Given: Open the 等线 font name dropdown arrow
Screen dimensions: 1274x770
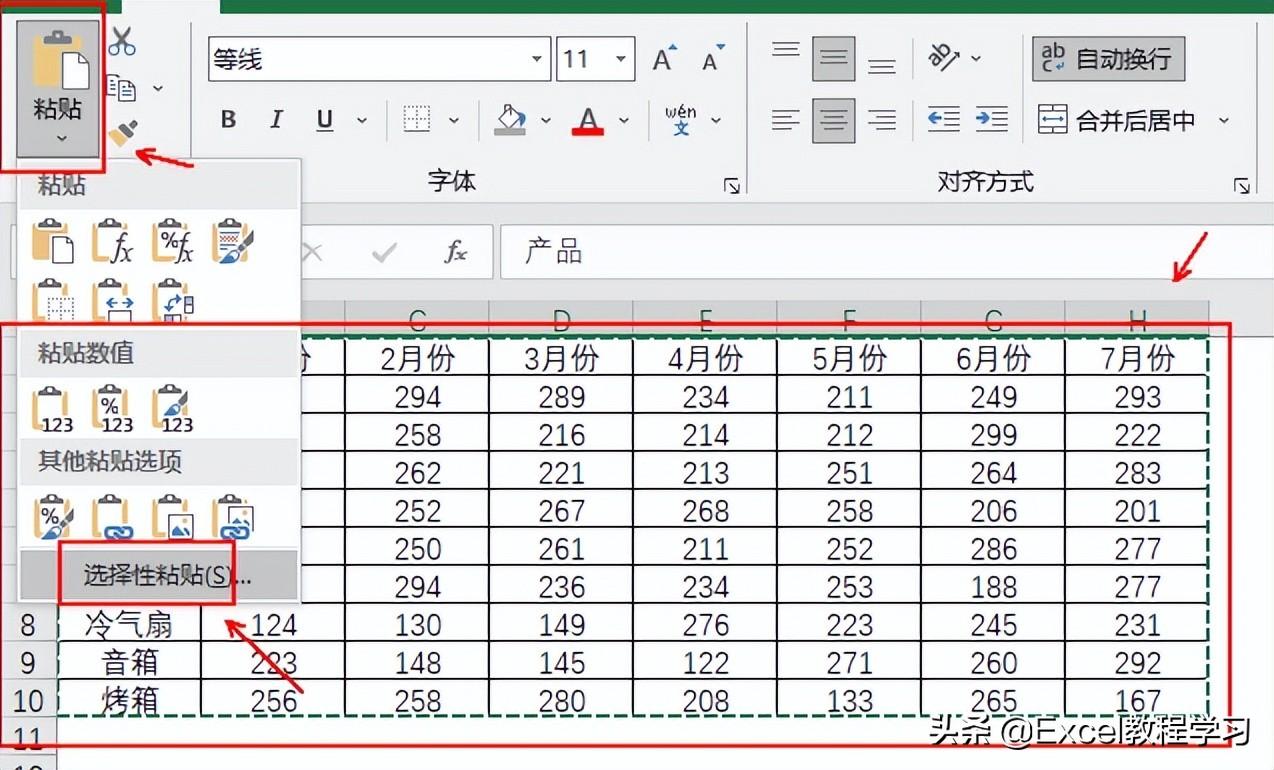Looking at the screenshot, I should click(538, 60).
